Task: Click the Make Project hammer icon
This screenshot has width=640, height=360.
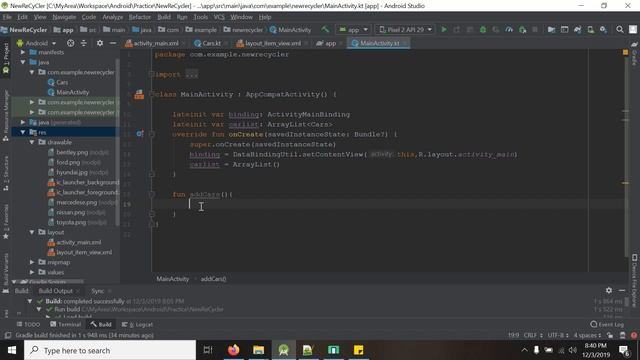Action: coord(325,29)
